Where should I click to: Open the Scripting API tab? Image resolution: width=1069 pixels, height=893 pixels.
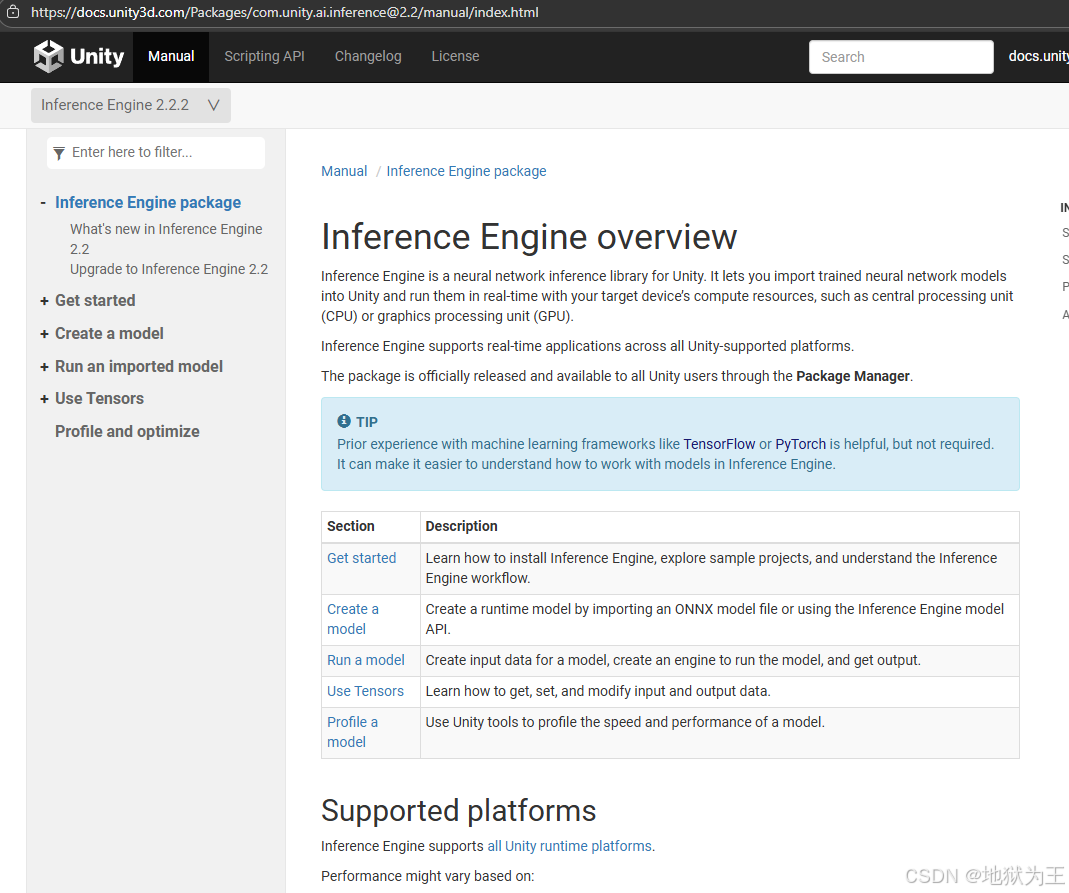tap(265, 57)
